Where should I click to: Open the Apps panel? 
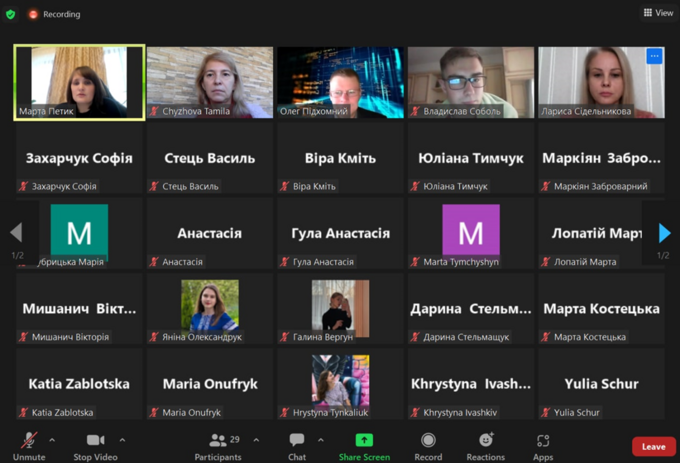543,447
